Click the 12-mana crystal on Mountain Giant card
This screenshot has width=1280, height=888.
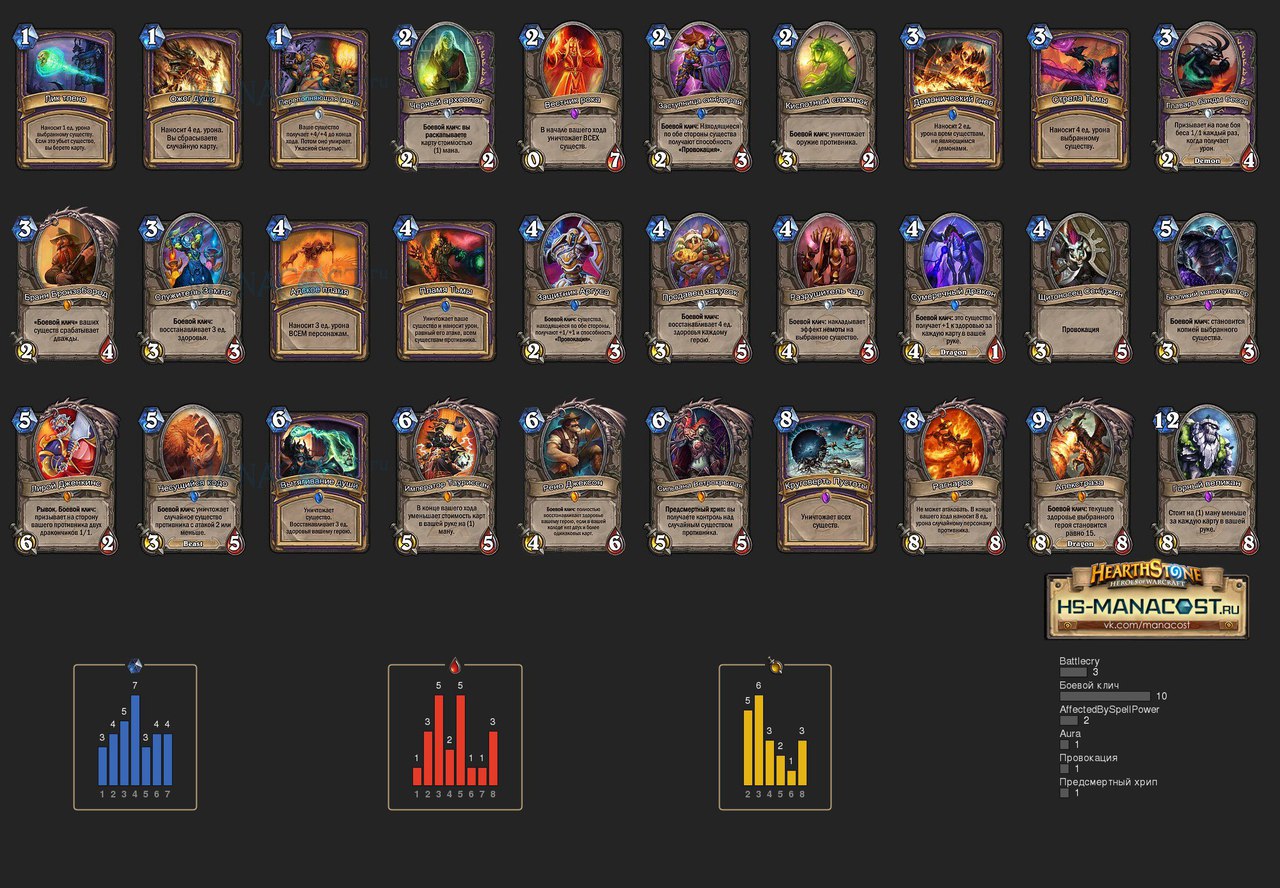click(1169, 421)
